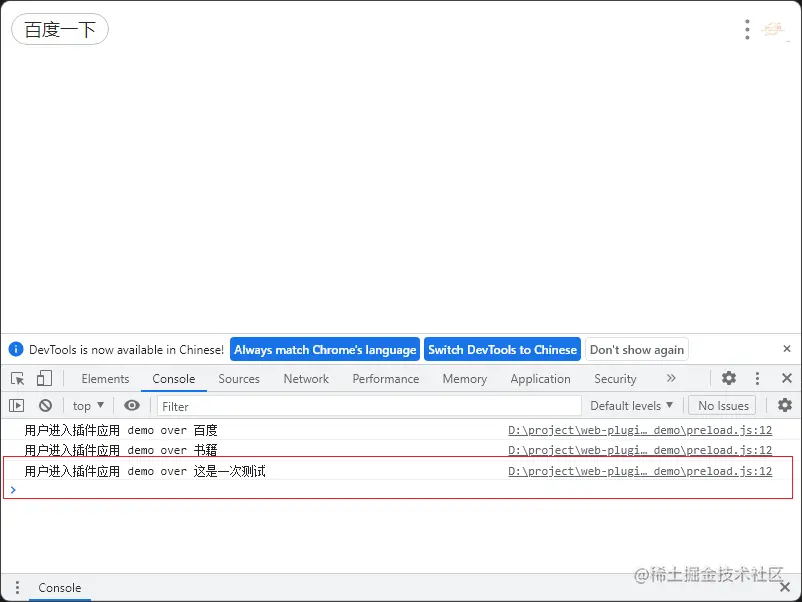Close the DevTools panel
802x602 pixels.
click(787, 378)
